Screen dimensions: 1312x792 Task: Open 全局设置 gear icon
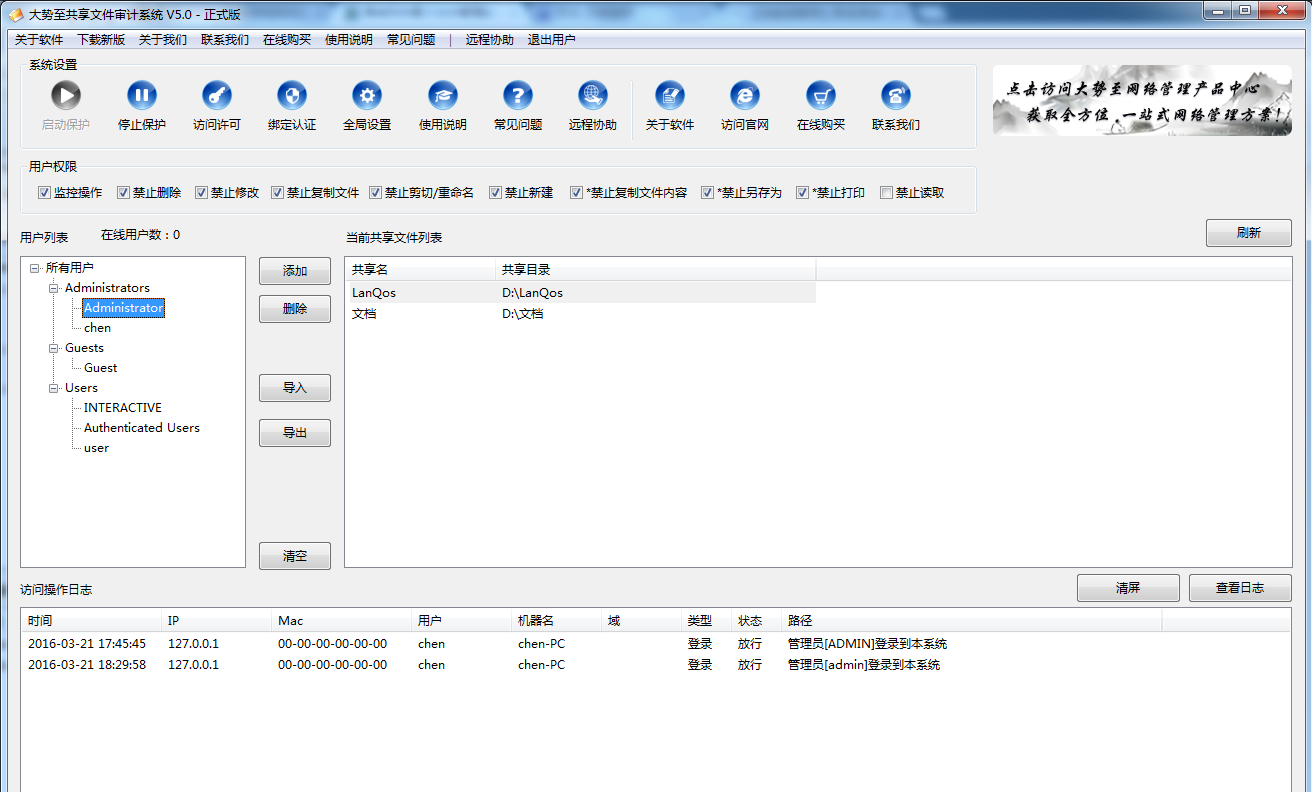(367, 96)
